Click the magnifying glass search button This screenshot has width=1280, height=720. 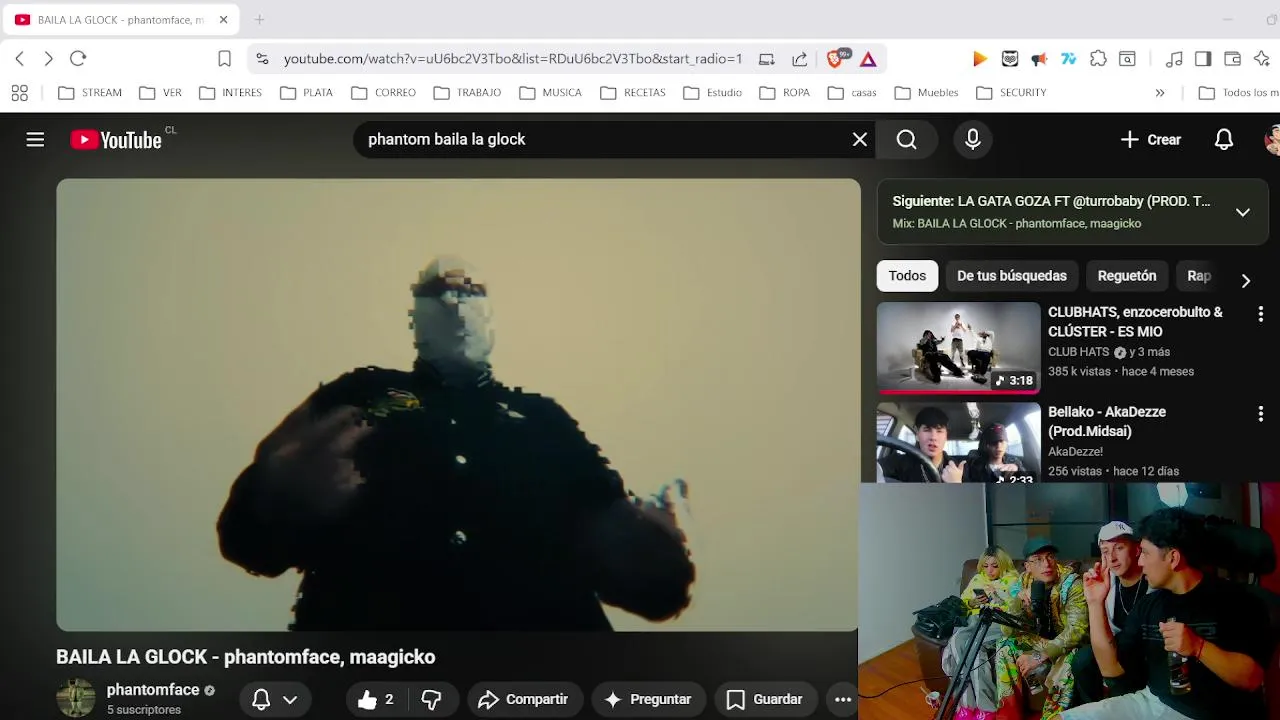click(906, 140)
